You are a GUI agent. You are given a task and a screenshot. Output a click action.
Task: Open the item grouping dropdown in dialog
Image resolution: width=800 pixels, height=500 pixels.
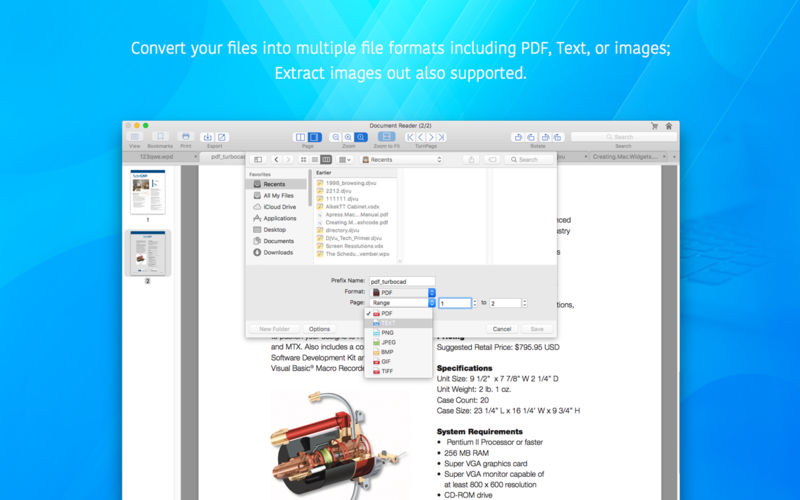click(345, 160)
